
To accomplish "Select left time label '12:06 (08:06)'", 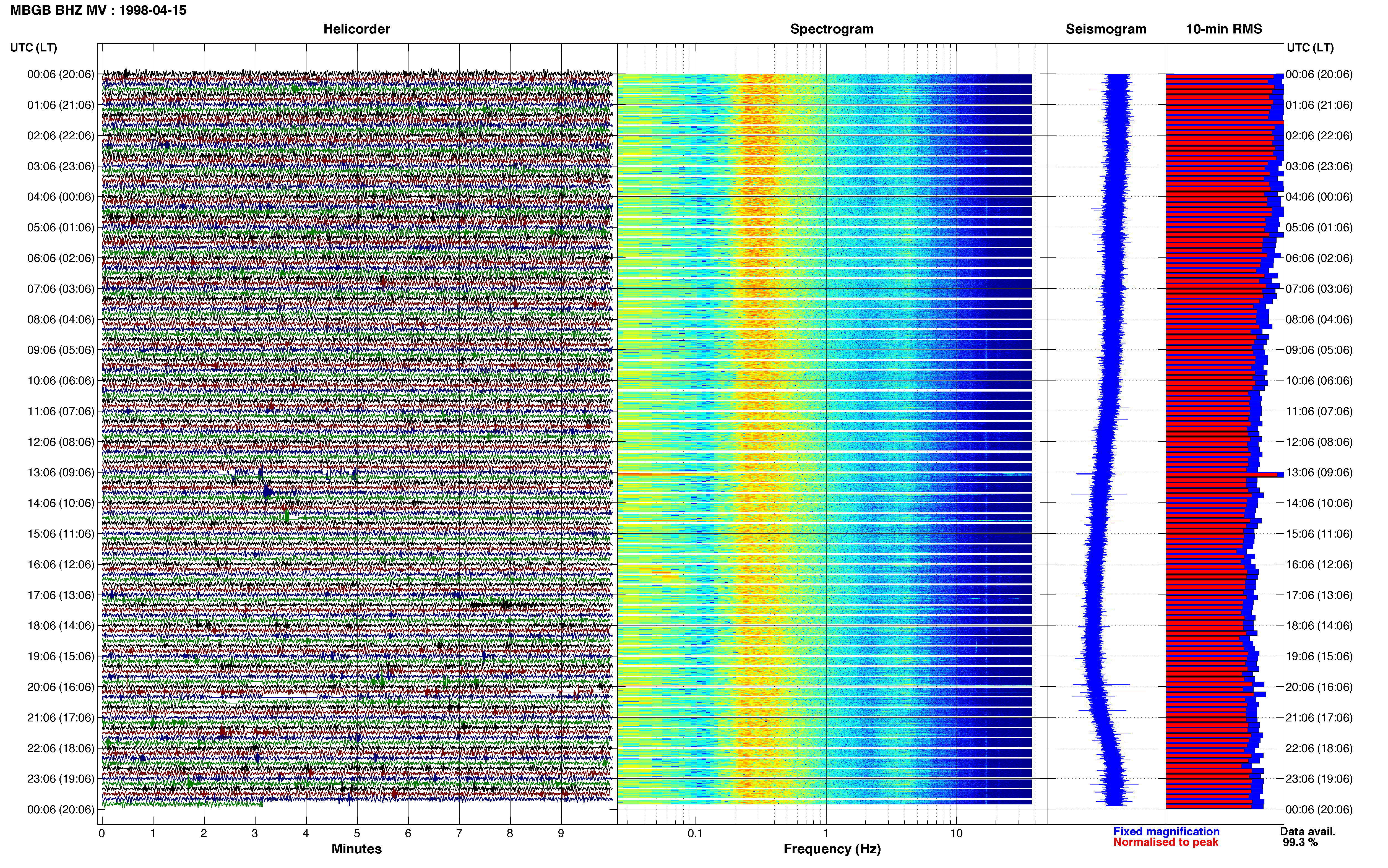I will pos(61,442).
